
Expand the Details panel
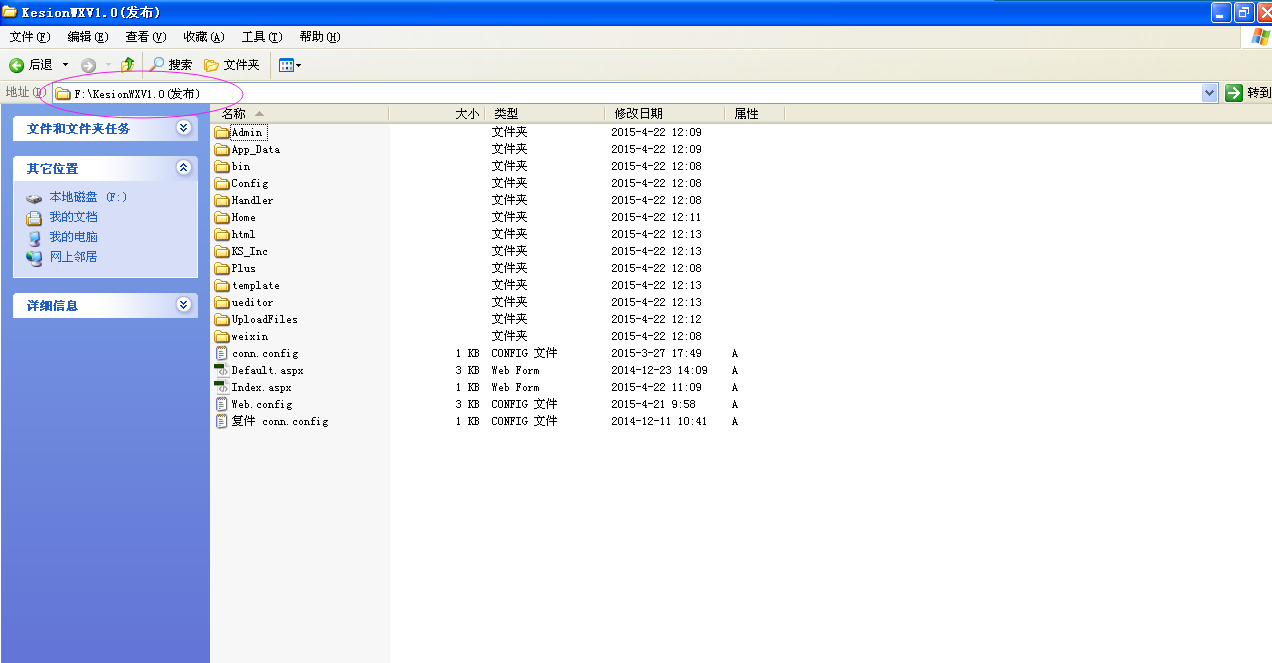point(183,305)
